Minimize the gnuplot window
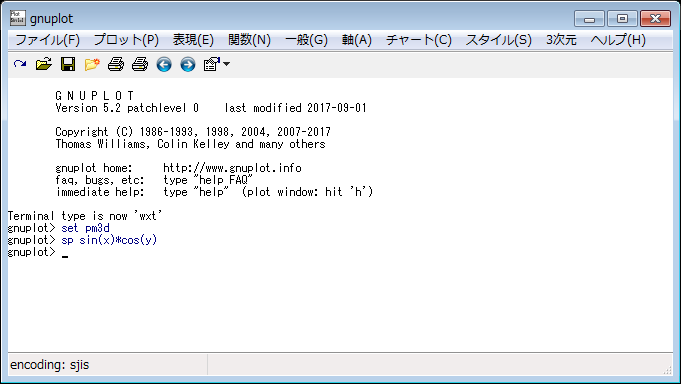The height and width of the screenshot is (384, 681). click(589, 19)
